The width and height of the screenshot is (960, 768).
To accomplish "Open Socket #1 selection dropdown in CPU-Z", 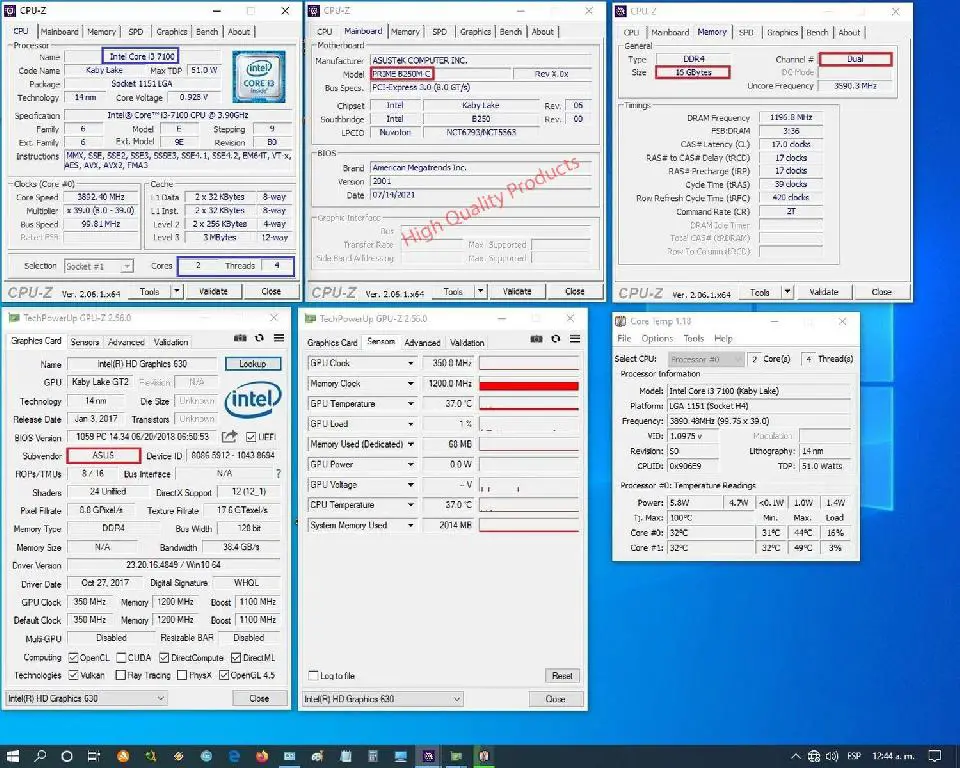I will 99,266.
